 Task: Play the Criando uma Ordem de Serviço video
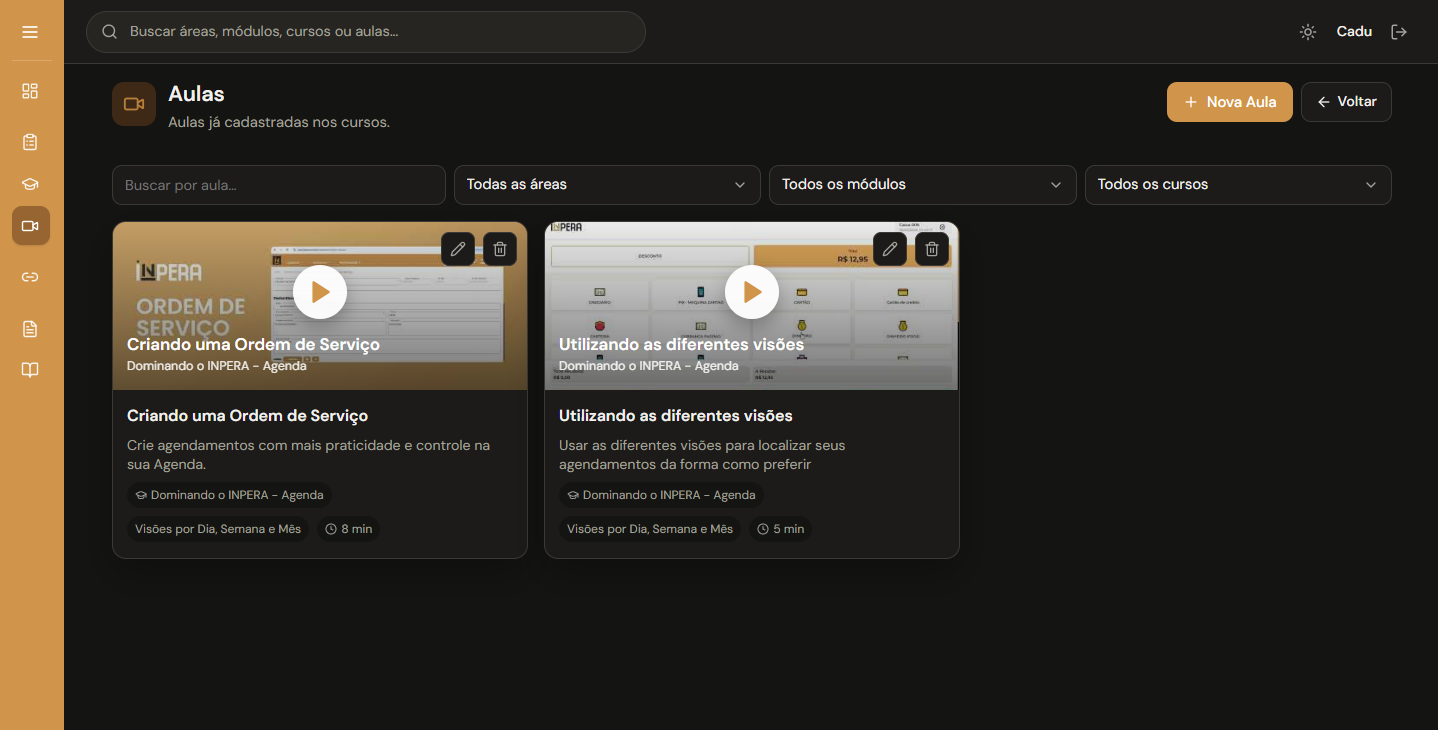pos(320,292)
